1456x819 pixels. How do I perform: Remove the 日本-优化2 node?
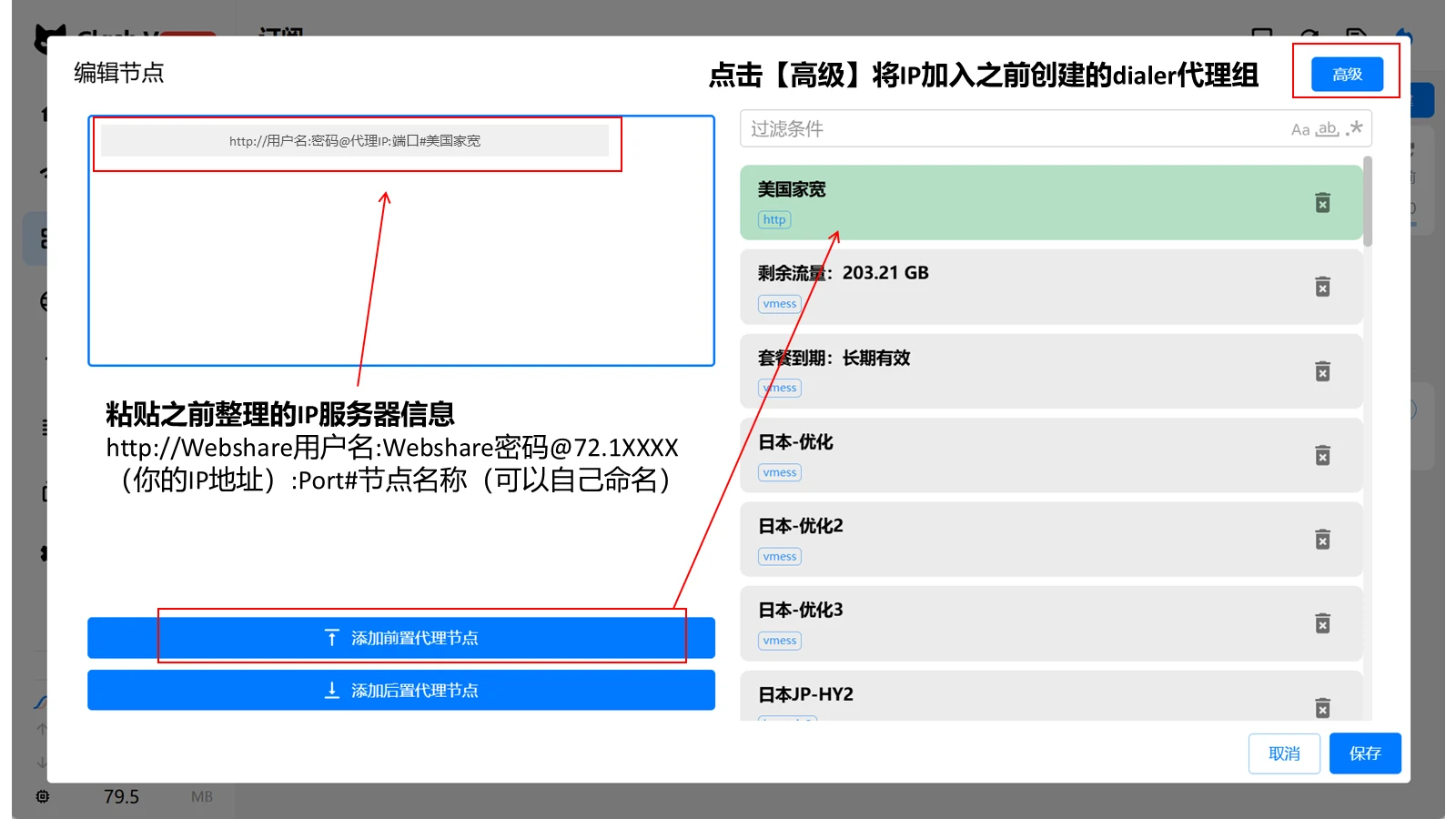click(1323, 540)
